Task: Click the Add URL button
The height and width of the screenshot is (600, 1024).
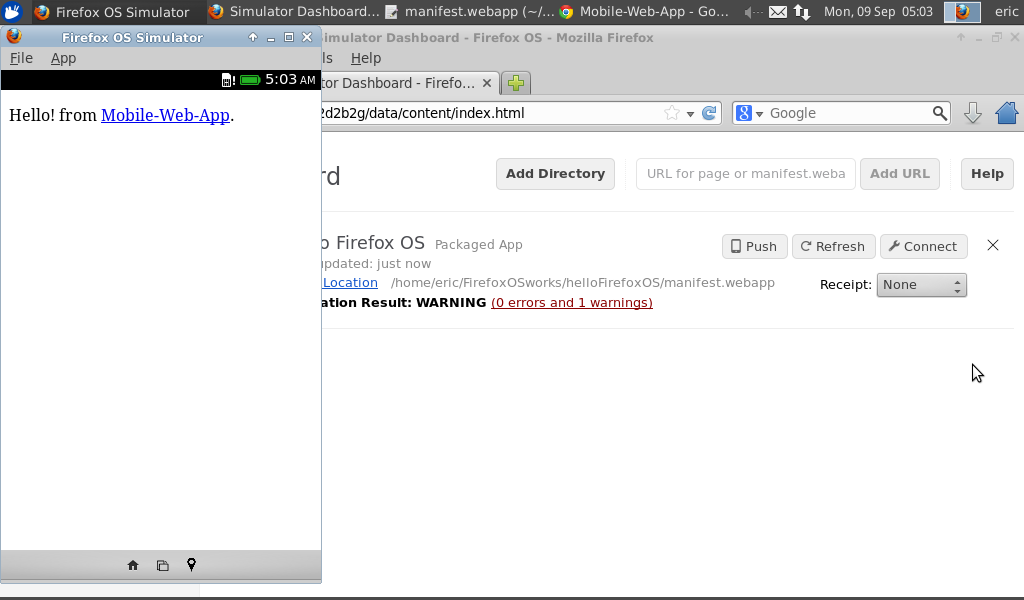Action: tap(900, 174)
